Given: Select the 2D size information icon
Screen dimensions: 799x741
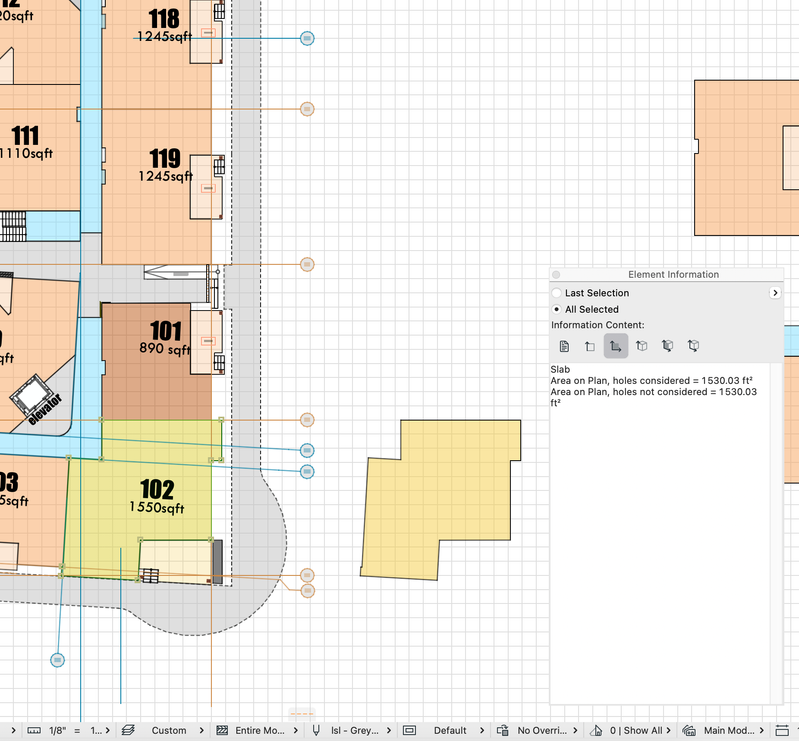Looking at the screenshot, I should pos(590,347).
